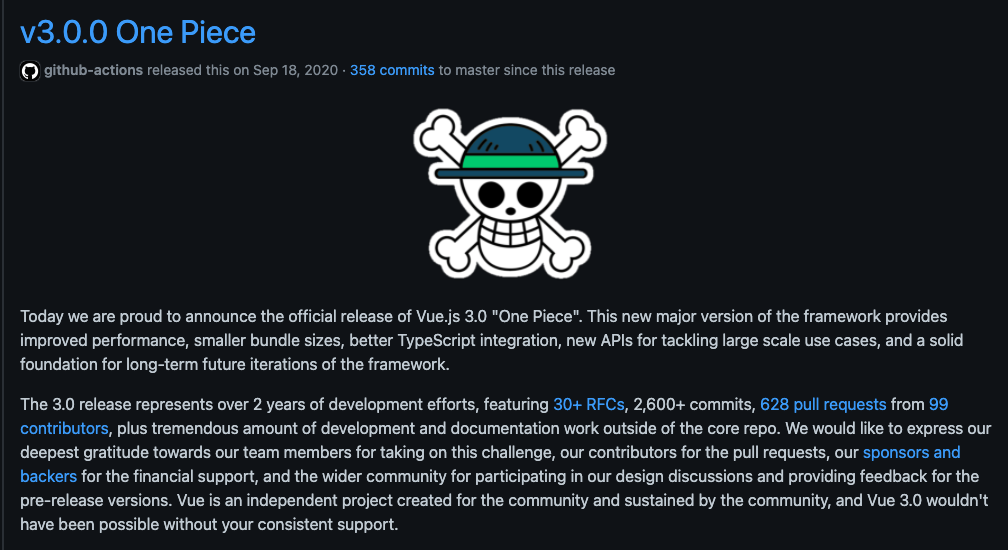Open the 30+ RFCs link
The image size is (1008, 550).
(x=589, y=405)
